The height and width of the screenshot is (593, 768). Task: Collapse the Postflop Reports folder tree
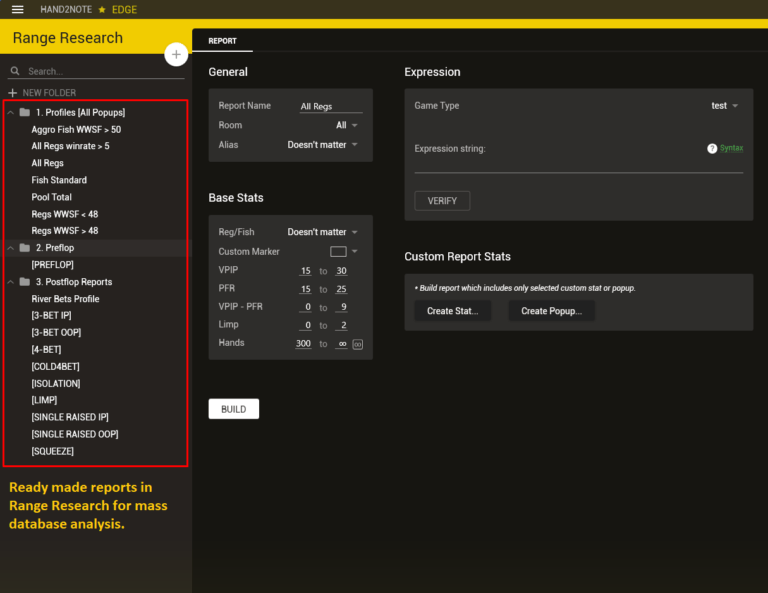click(10, 282)
